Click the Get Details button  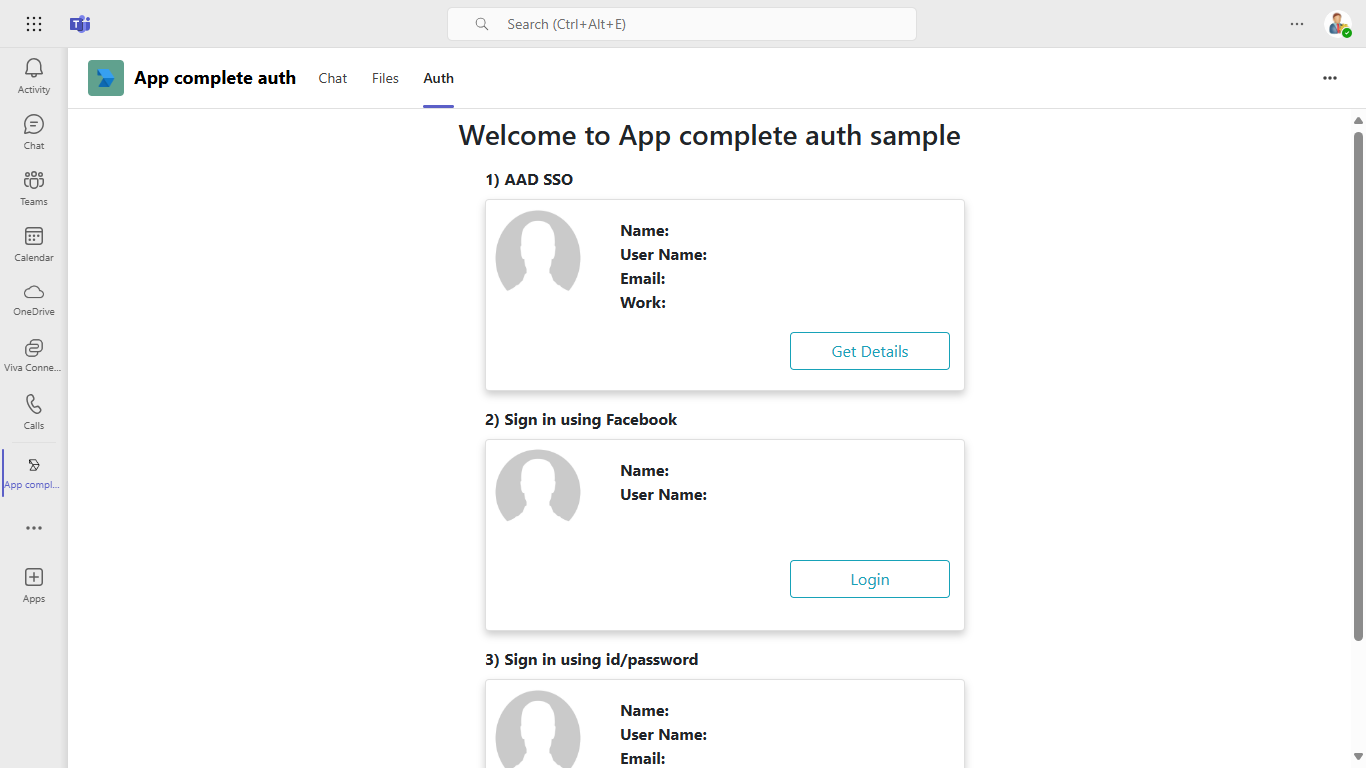[x=870, y=351]
